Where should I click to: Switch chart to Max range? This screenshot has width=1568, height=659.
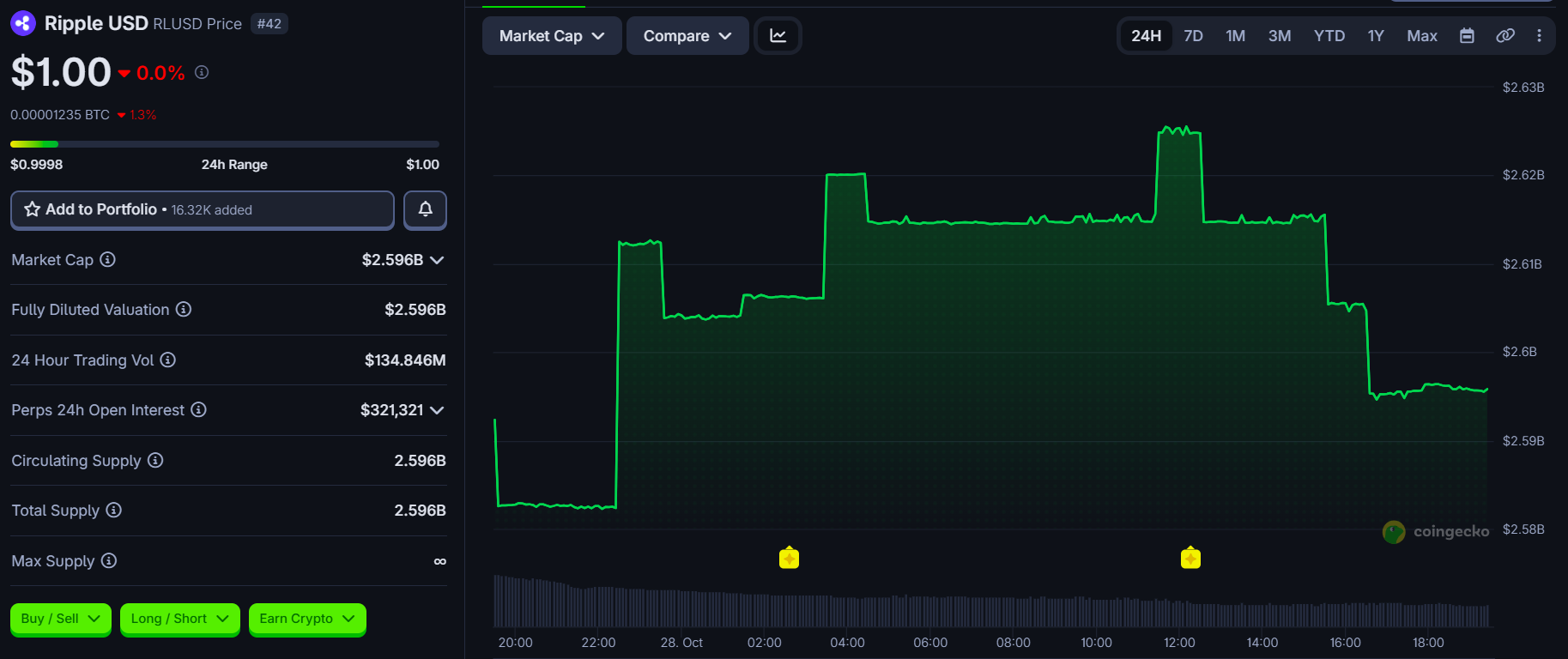[x=1422, y=36]
